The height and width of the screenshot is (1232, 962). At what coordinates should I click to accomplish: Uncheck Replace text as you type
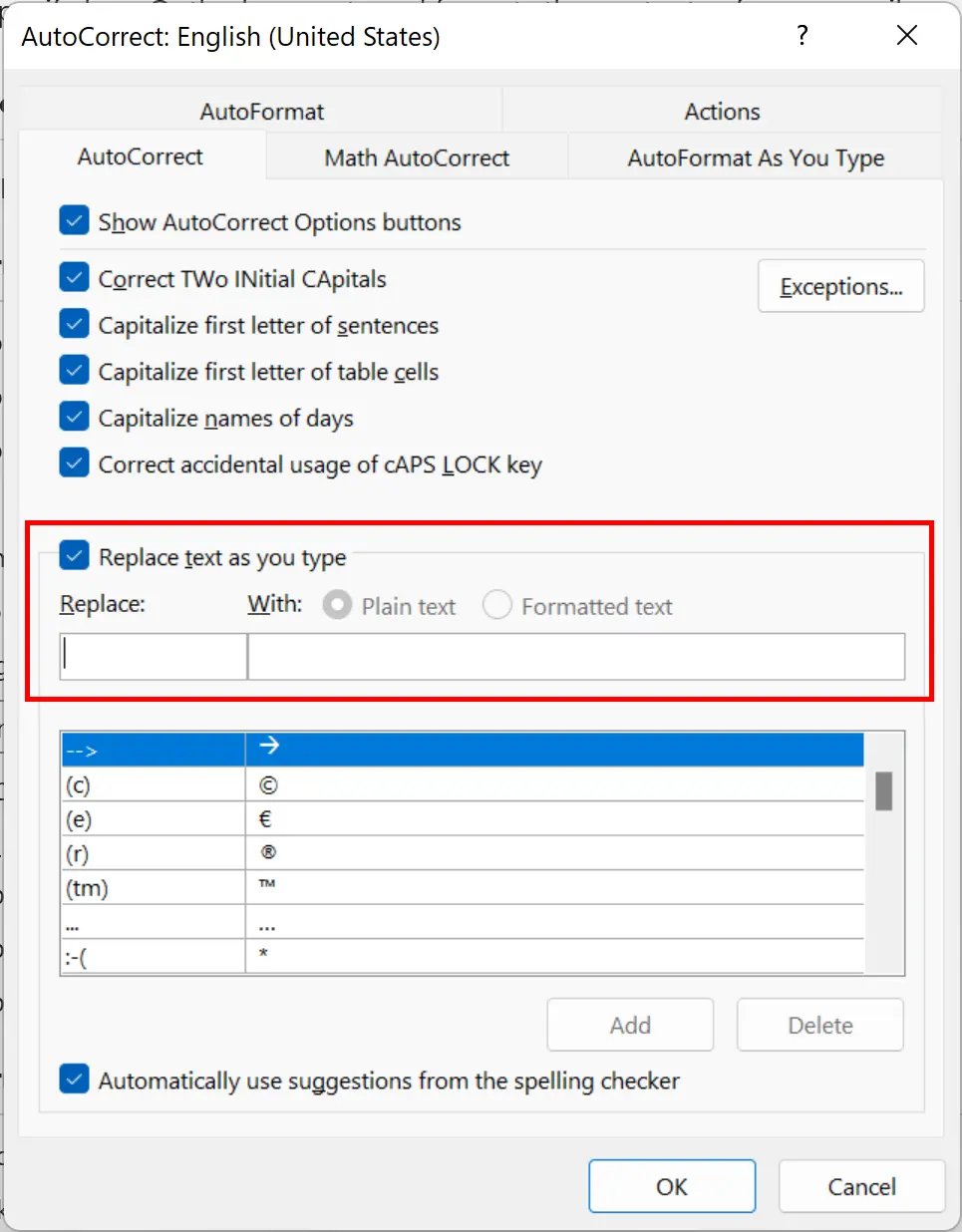(75, 555)
